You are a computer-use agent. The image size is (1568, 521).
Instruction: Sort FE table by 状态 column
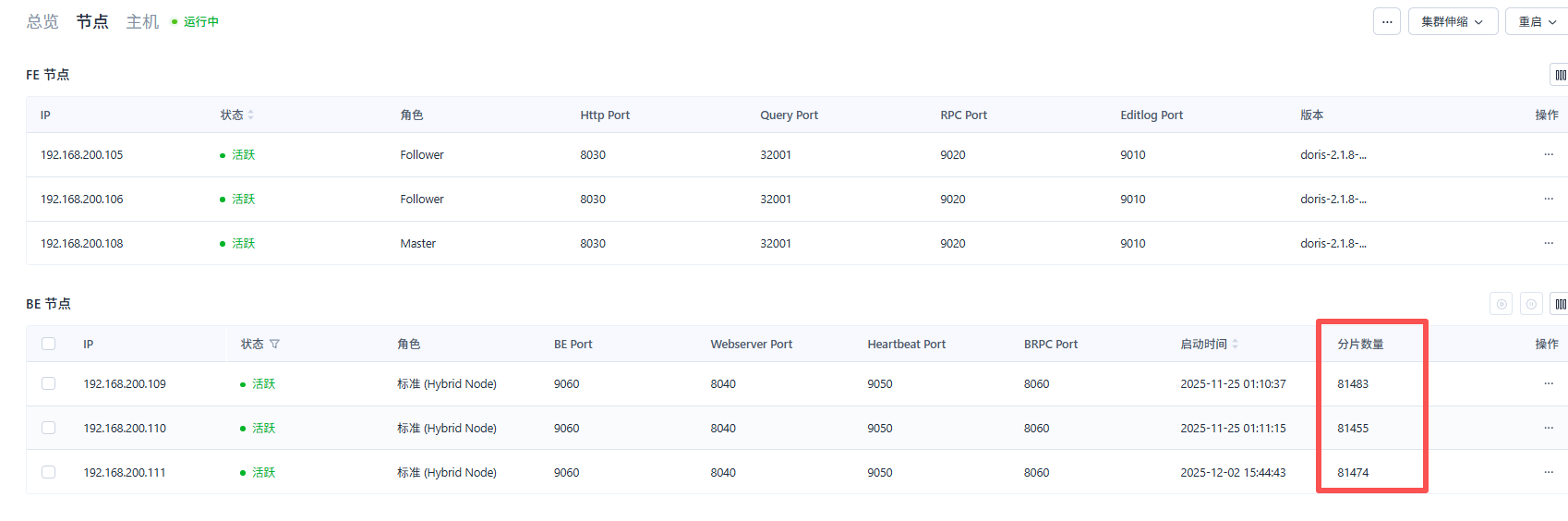[x=251, y=115]
